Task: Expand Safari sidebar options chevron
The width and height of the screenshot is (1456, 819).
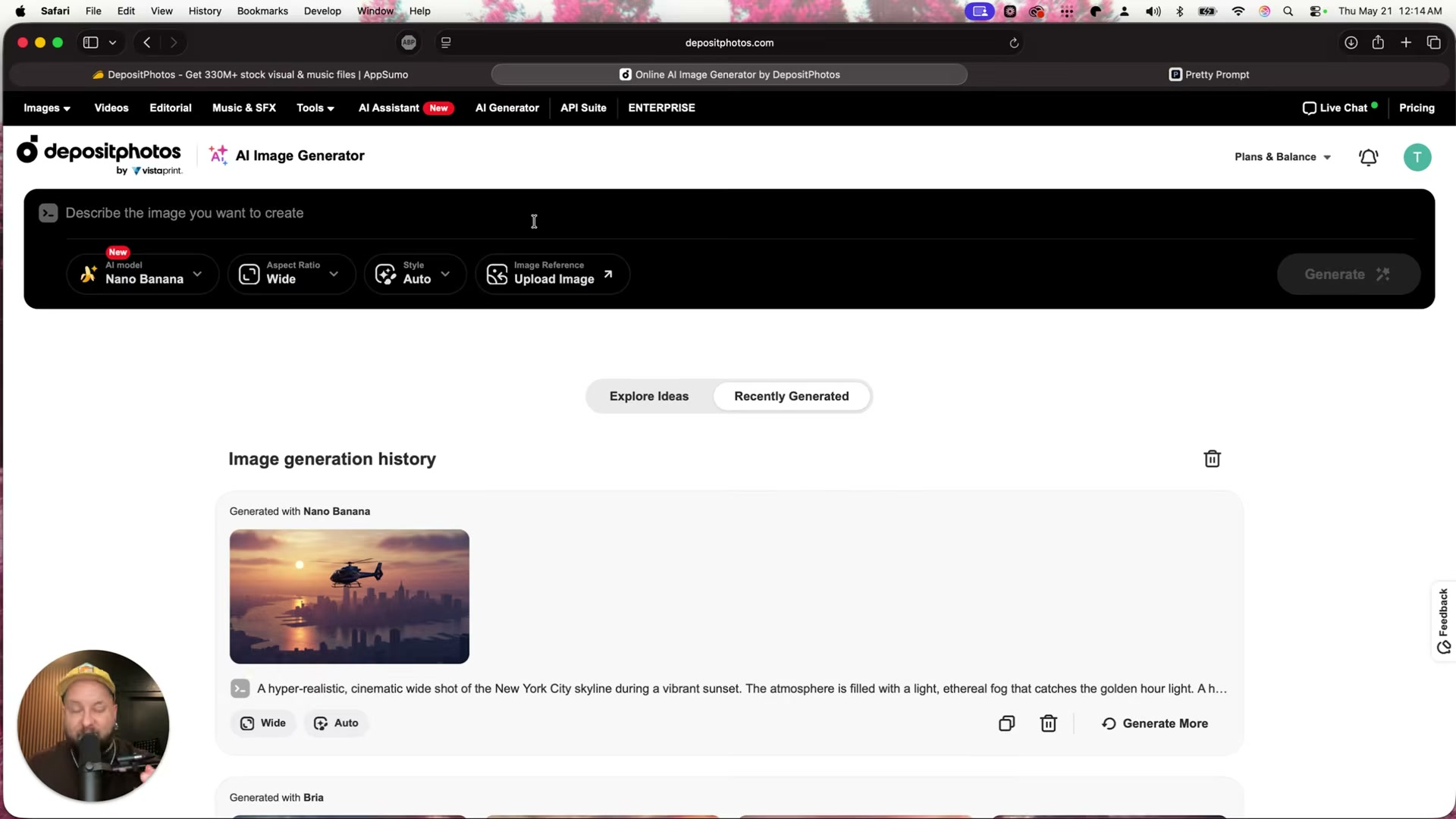Action: pyautogui.click(x=113, y=42)
